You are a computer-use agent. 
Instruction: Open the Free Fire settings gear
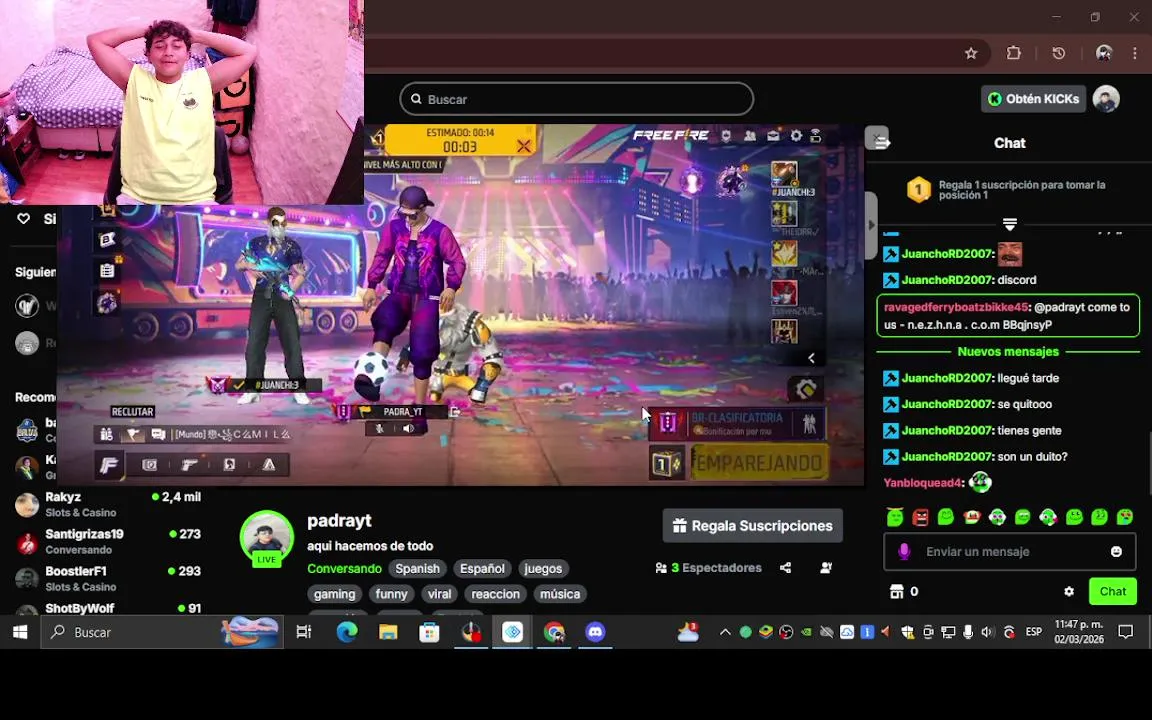point(796,136)
